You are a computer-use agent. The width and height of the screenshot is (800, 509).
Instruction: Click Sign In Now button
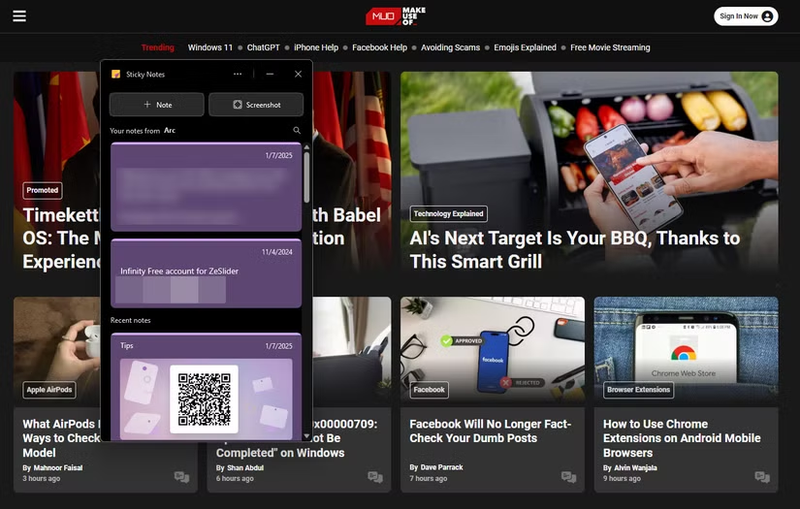click(x=746, y=16)
